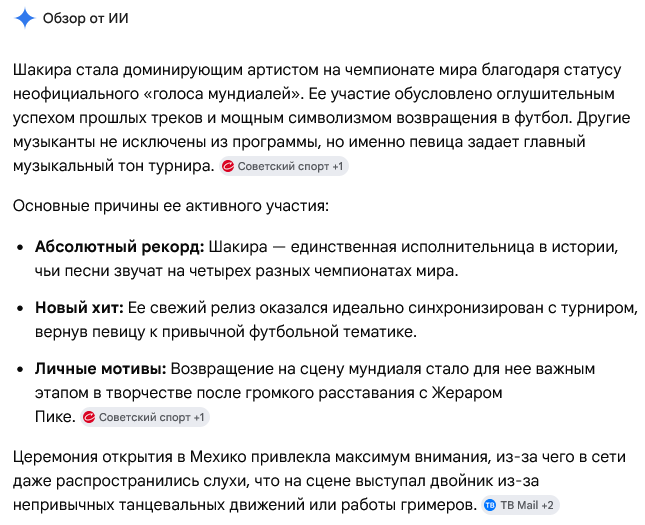Click the bold 'Личные мотивы:' label
The height and width of the screenshot is (525, 645).
pyautogui.click(x=101, y=369)
